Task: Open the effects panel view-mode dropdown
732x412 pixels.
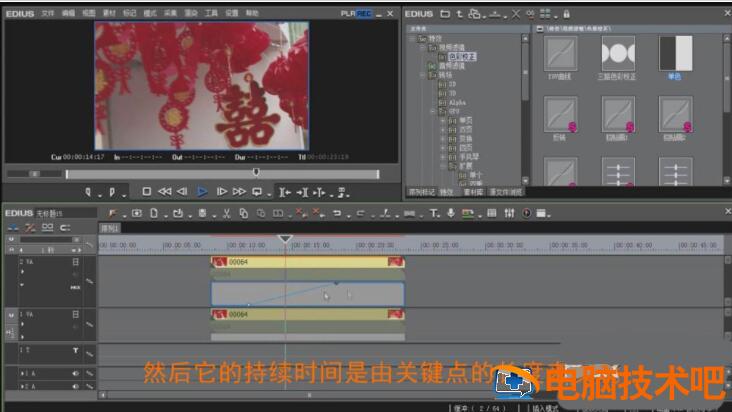Action: (x=556, y=16)
